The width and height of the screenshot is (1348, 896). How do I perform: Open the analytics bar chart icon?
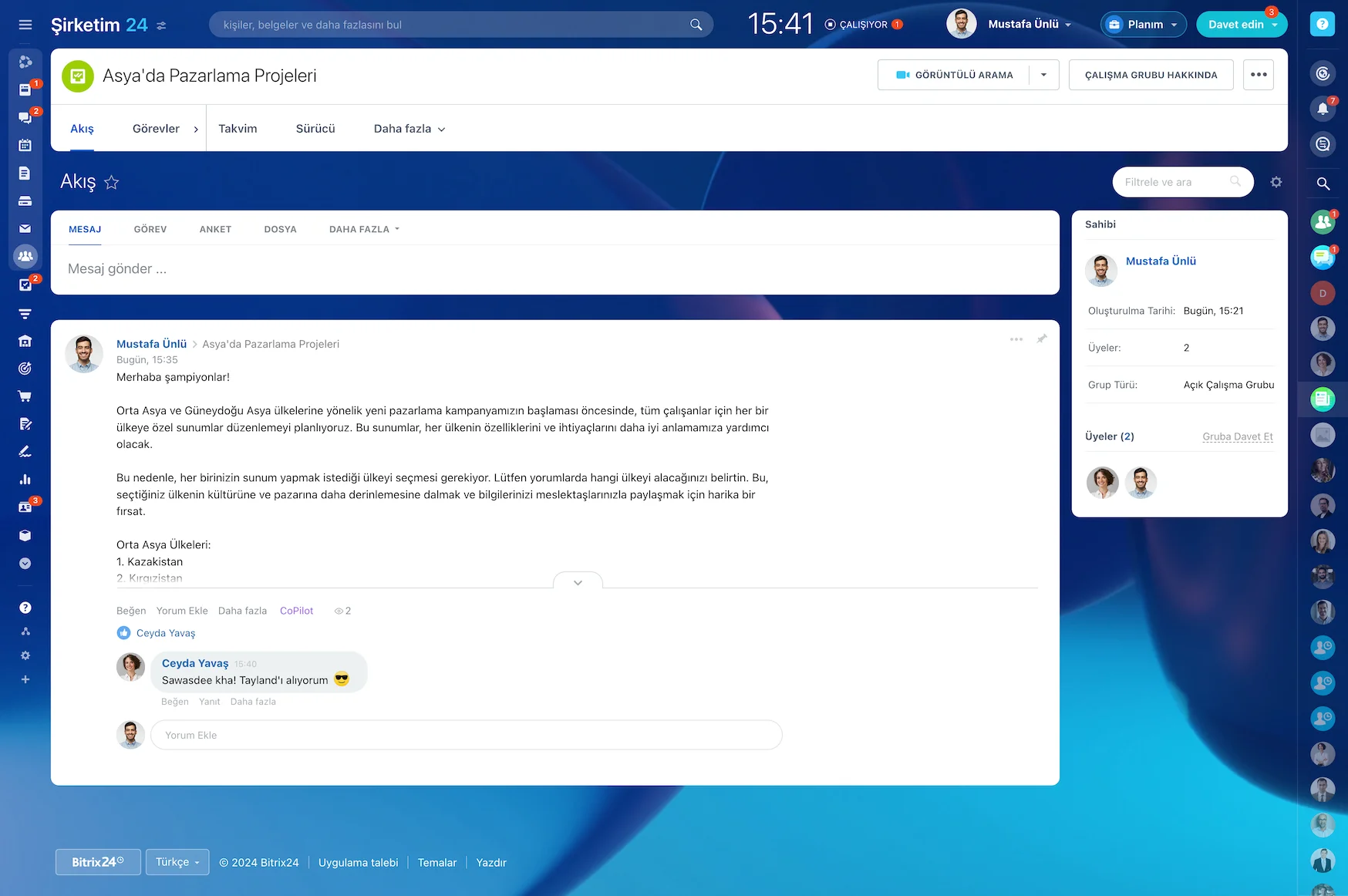tap(25, 480)
